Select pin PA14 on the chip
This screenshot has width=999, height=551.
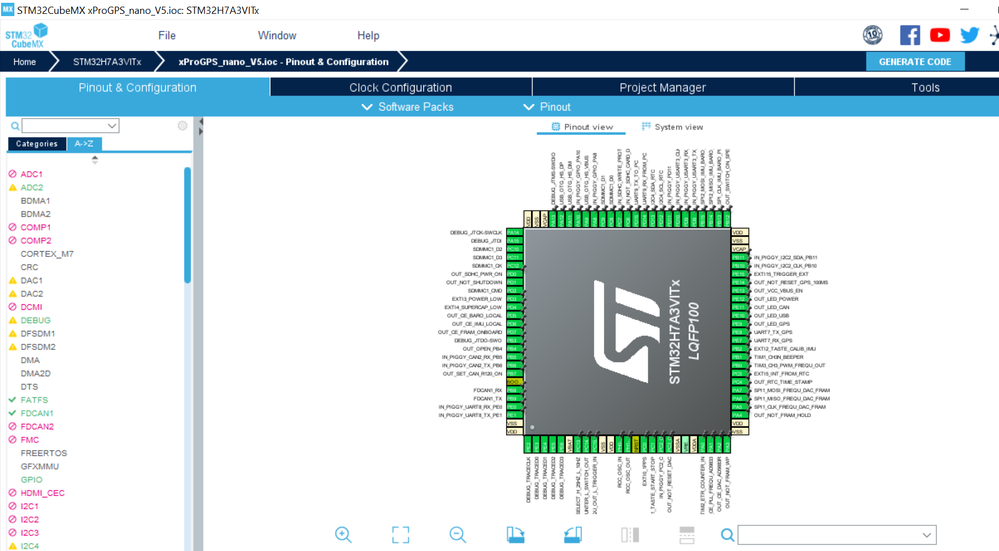click(514, 233)
